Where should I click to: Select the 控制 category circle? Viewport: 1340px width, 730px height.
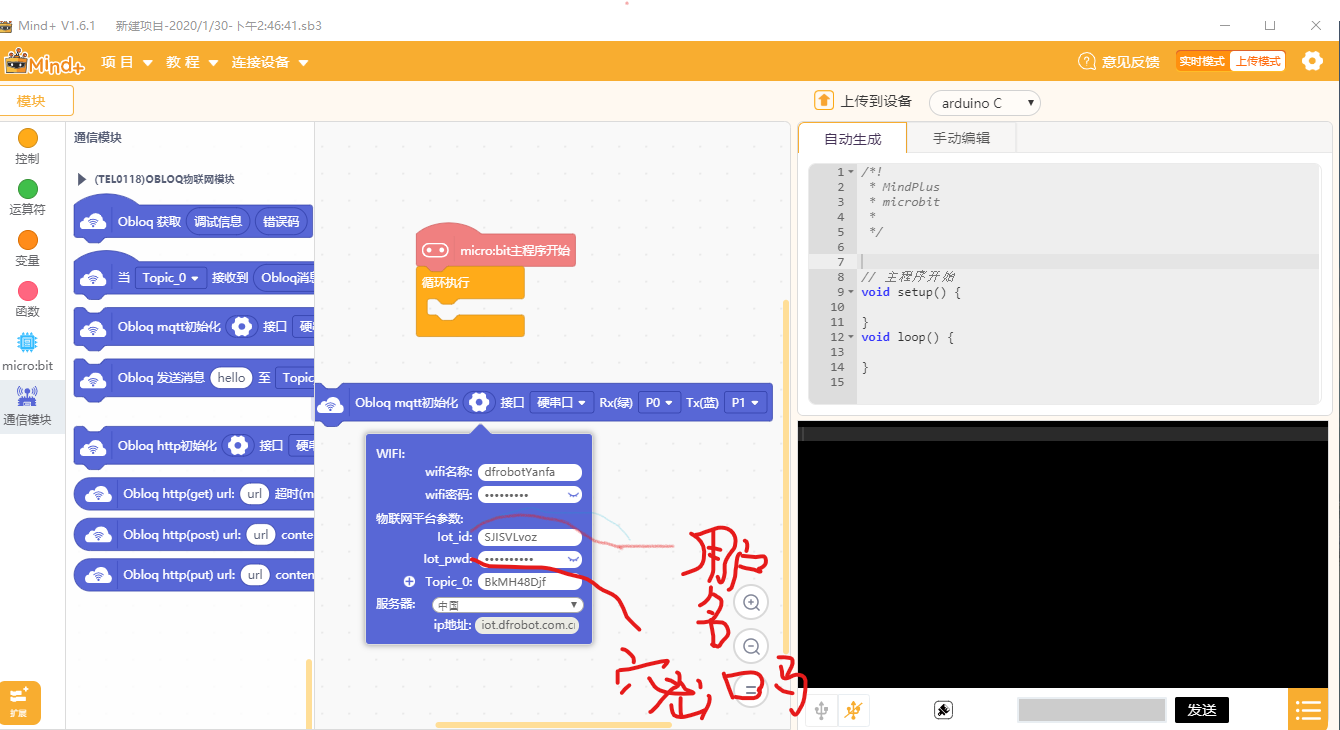pyautogui.click(x=28, y=138)
